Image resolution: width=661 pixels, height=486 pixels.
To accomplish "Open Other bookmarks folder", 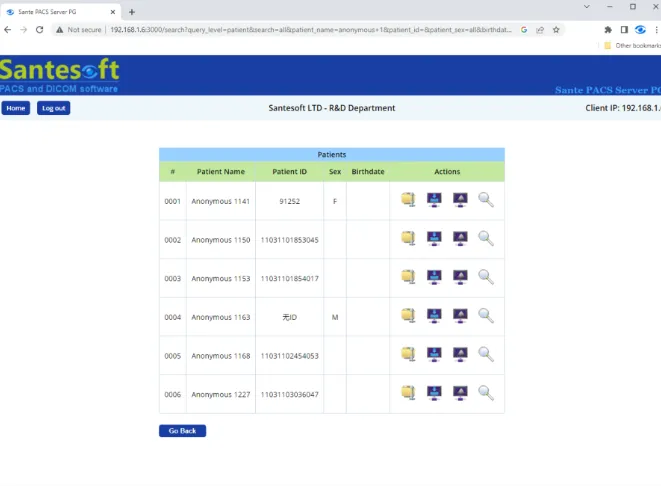I will coord(632,46).
